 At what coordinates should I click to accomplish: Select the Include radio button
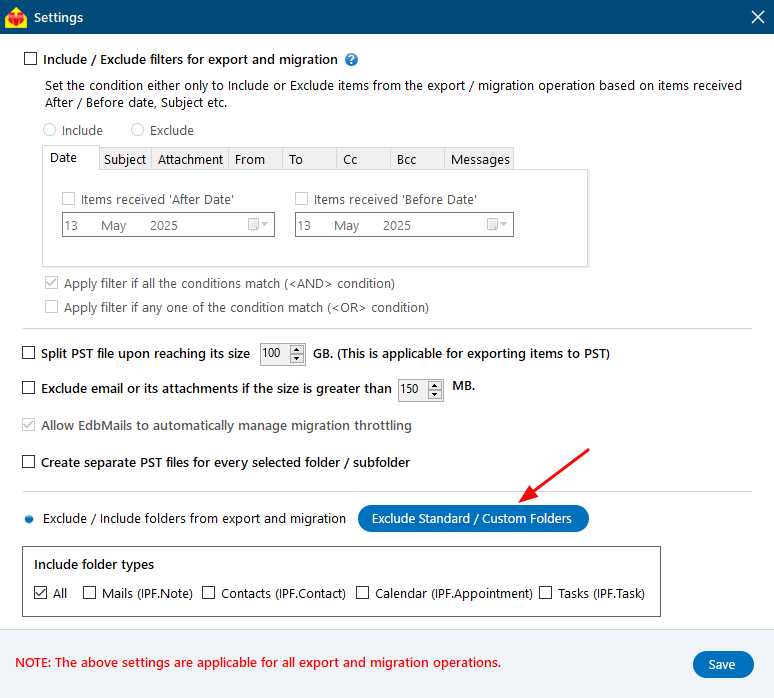tap(49, 130)
